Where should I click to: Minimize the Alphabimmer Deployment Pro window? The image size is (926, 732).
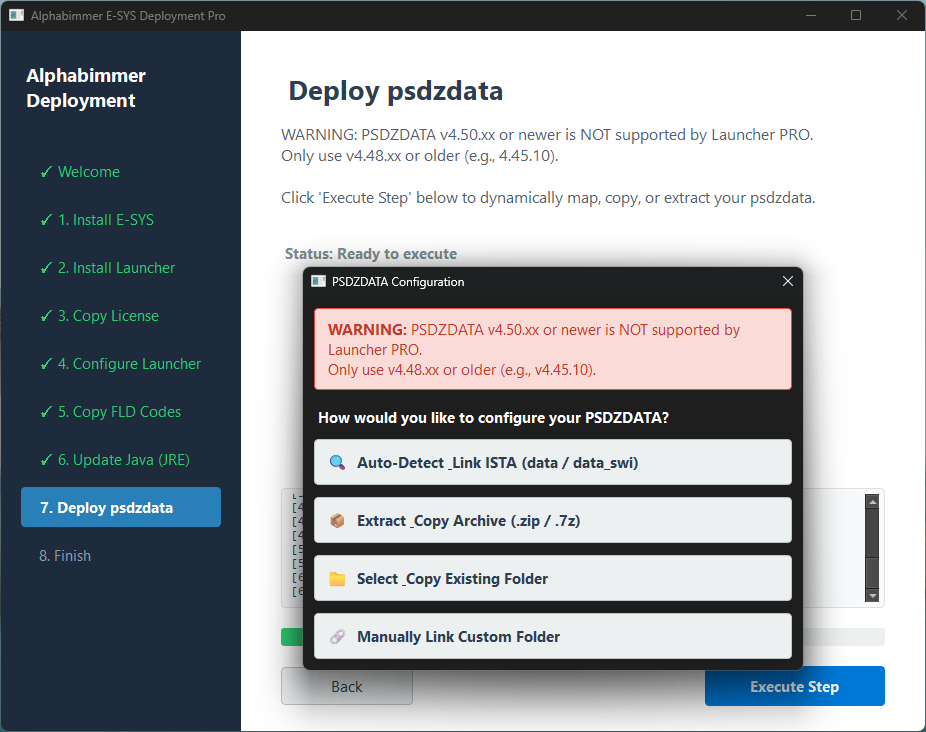[x=811, y=15]
